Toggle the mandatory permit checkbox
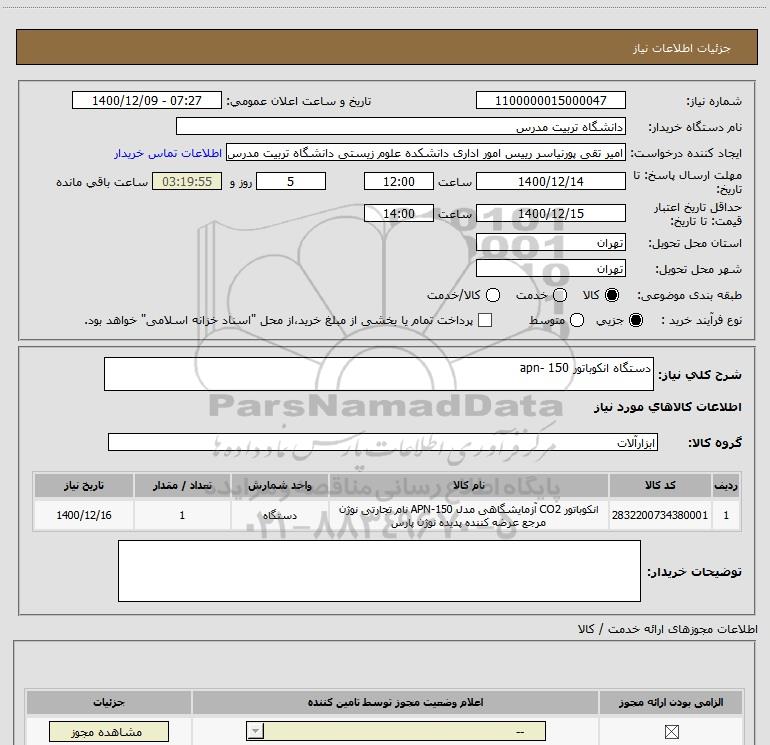Viewport: 770px width, 745px height. 671,732
